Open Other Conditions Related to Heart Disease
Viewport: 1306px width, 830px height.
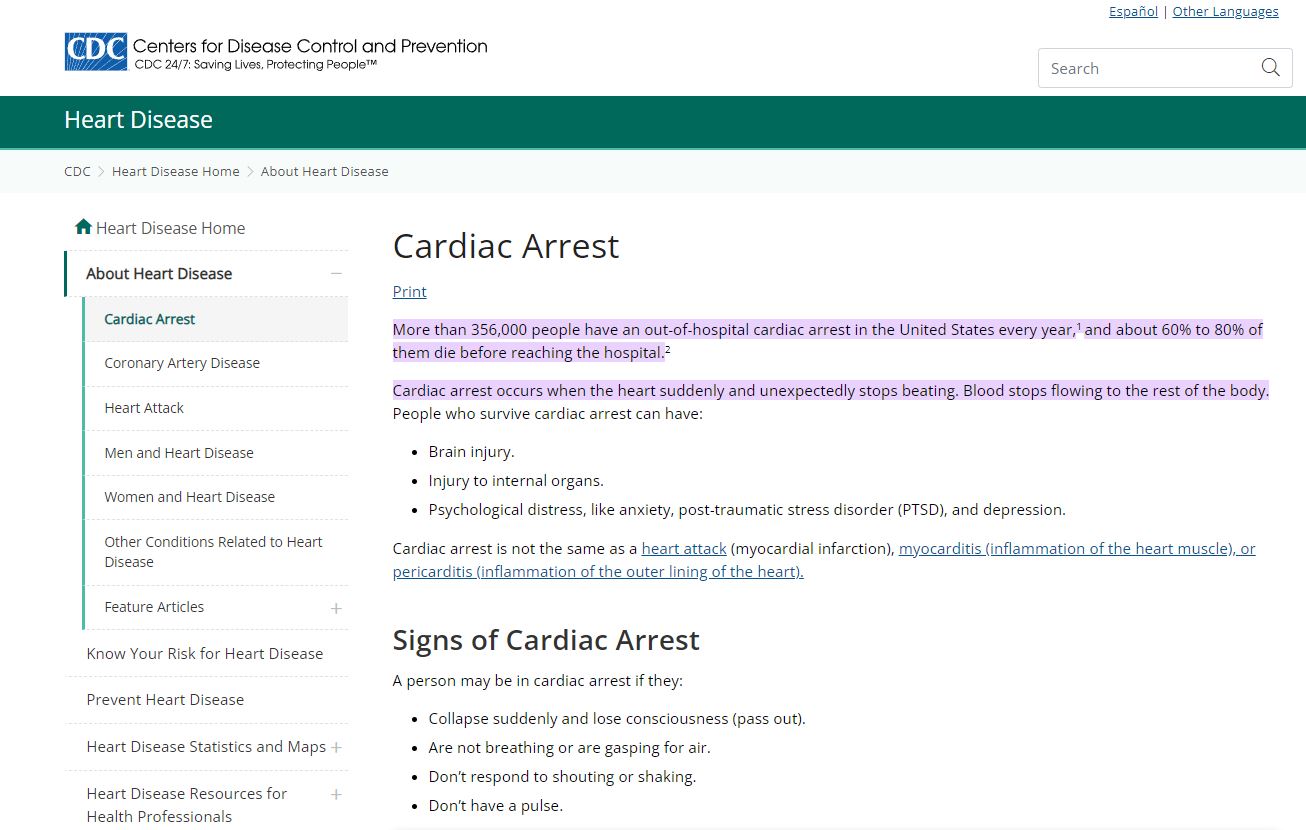click(214, 552)
